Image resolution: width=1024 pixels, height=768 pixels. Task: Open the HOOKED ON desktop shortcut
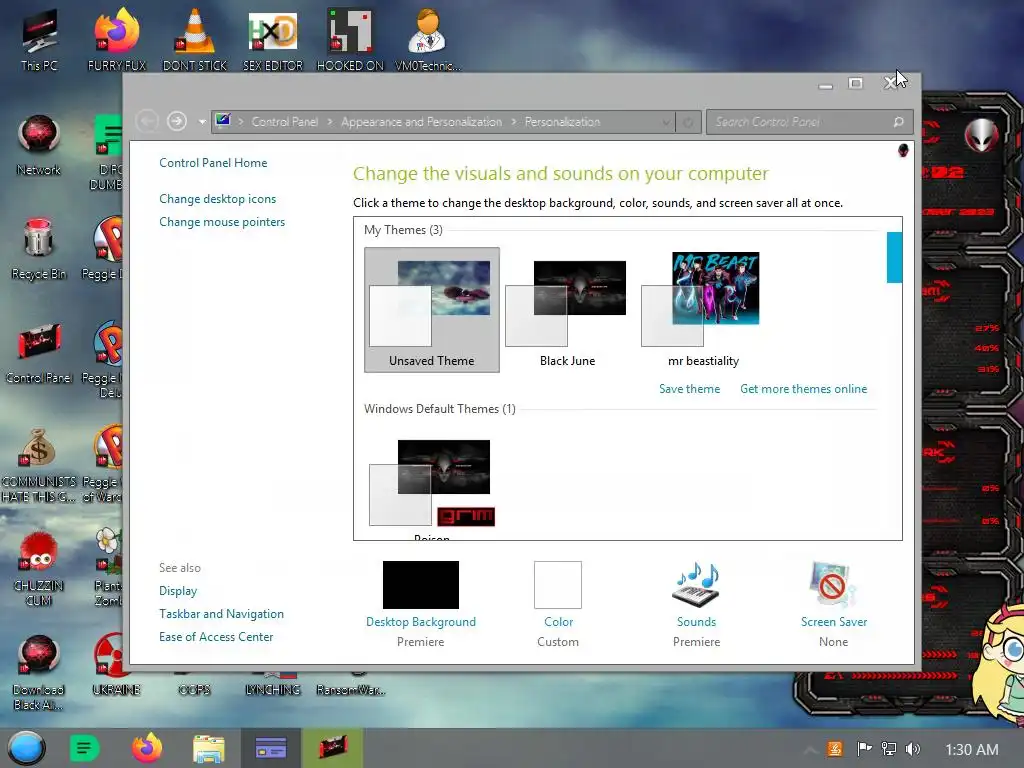coord(350,39)
